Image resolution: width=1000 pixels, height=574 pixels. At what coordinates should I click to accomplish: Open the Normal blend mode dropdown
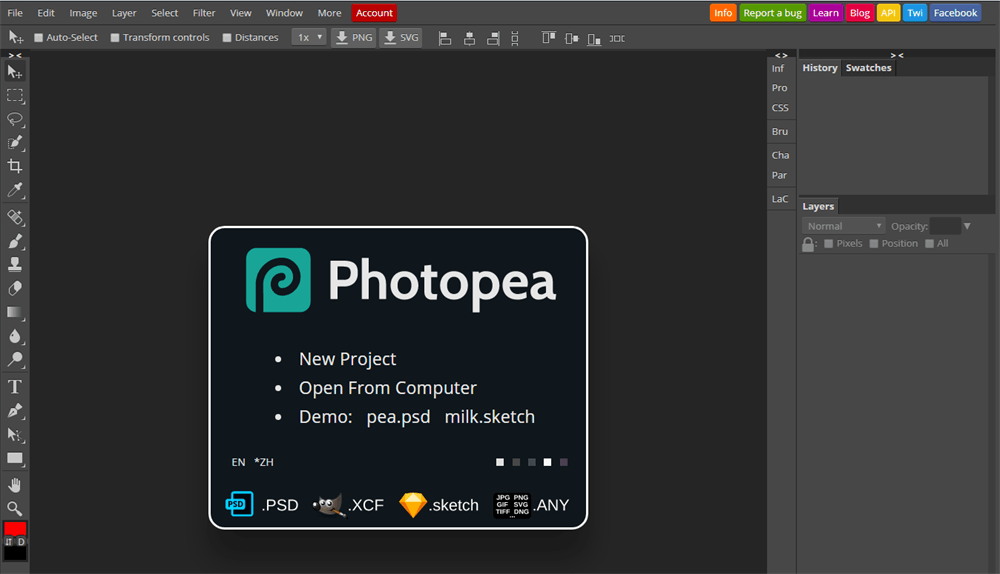tap(843, 226)
